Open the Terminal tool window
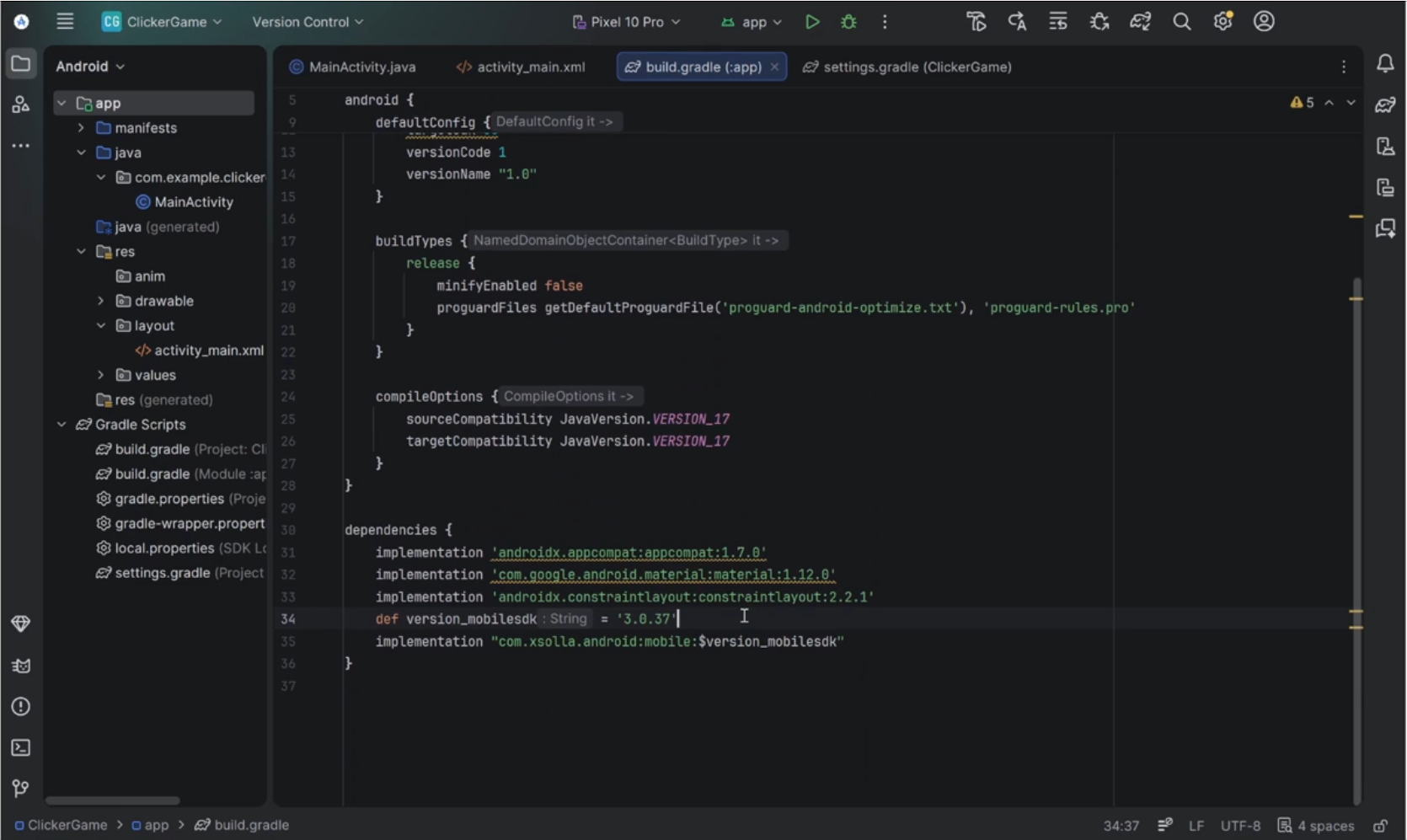Image resolution: width=1407 pixels, height=840 pixels. [21, 747]
